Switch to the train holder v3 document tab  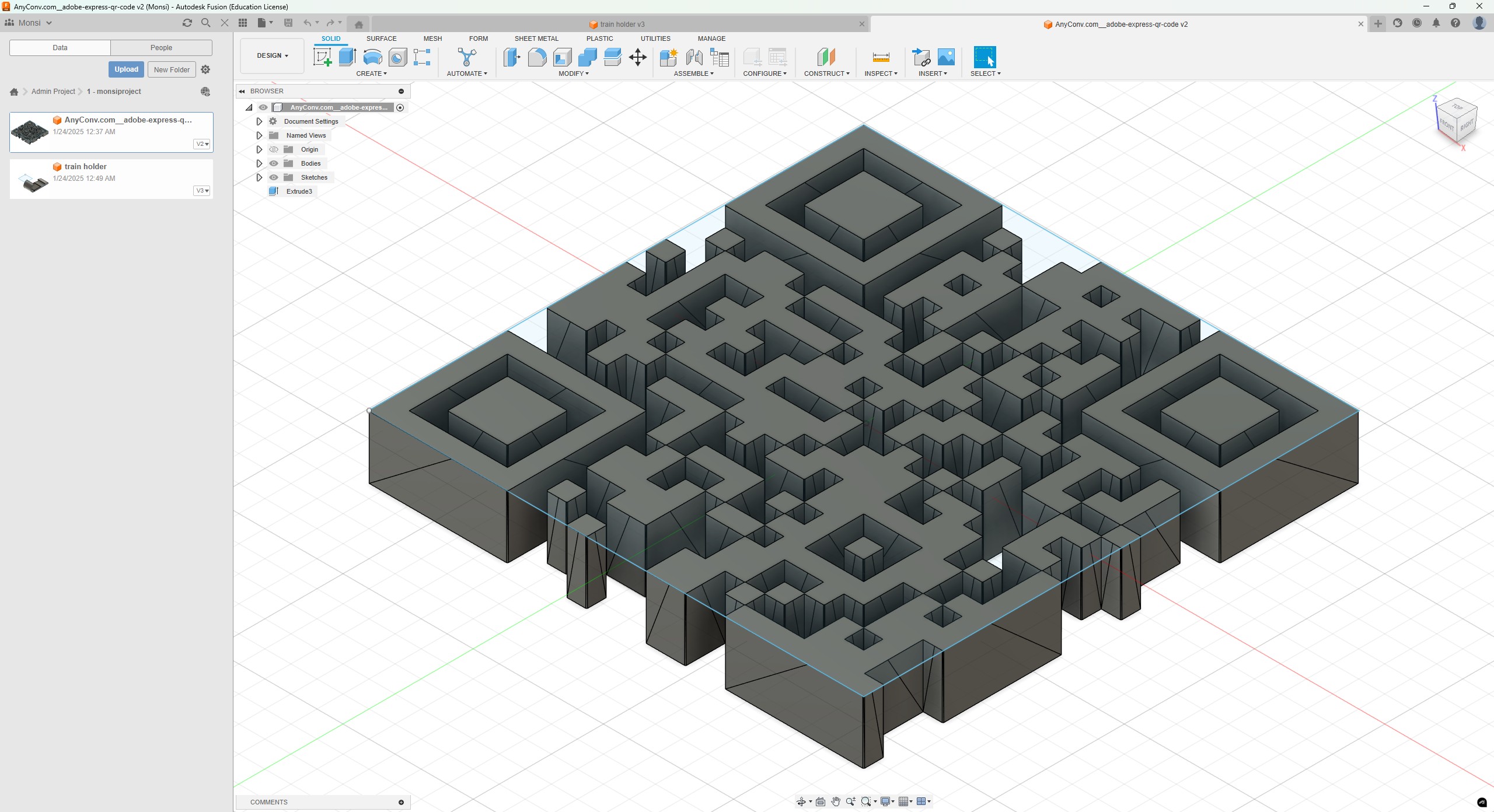(x=619, y=24)
